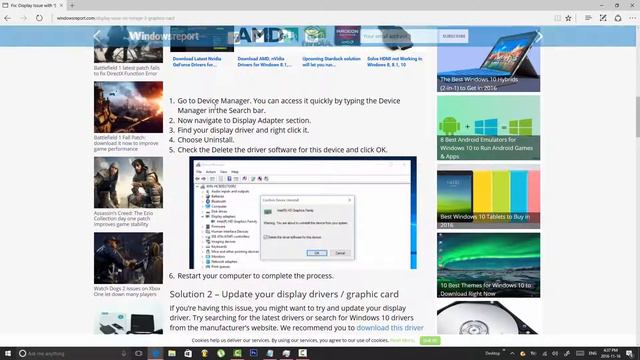Open 'Solve HDMI not Working' link
The image size is (640, 360).
(x=394, y=62)
